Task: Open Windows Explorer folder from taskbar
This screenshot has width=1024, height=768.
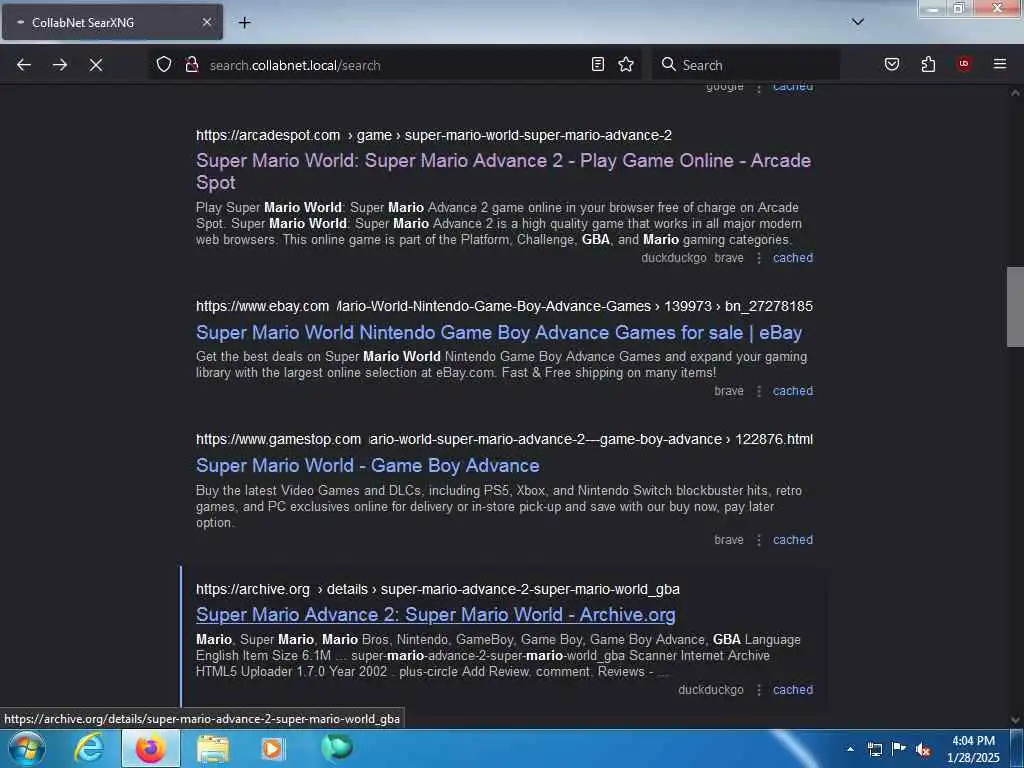Action: click(213, 749)
